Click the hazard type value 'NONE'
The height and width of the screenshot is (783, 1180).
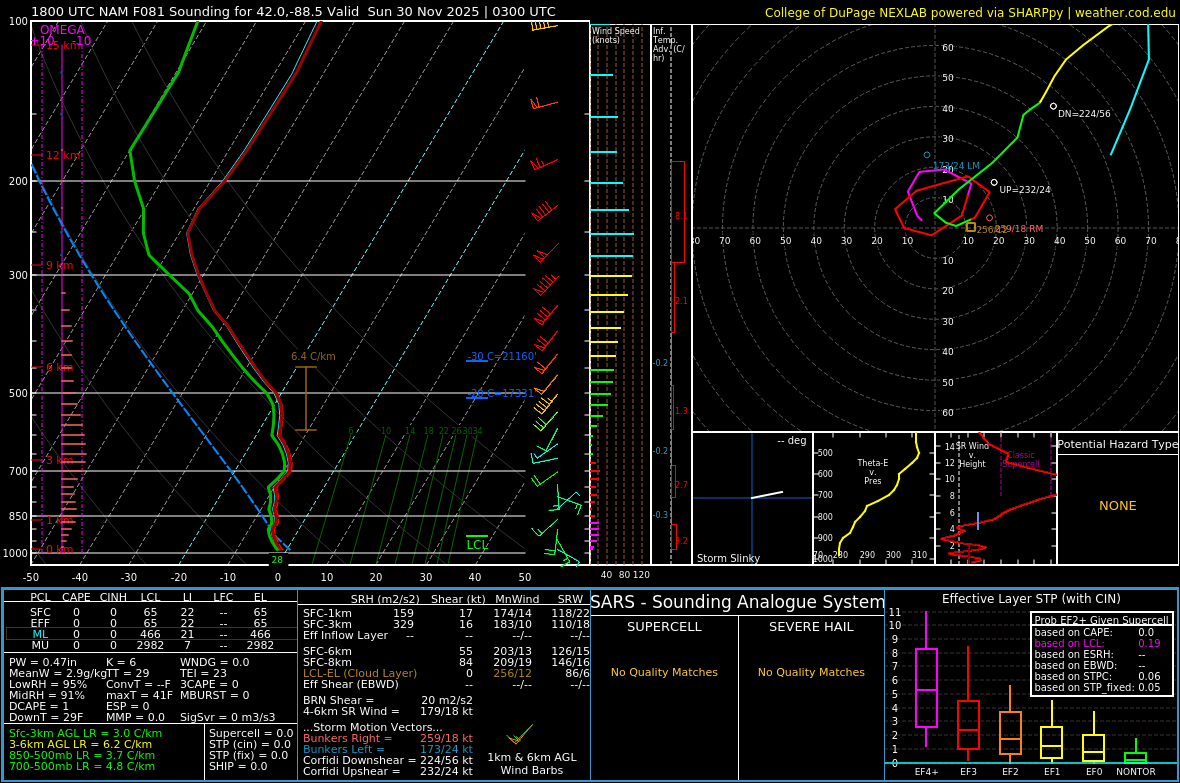[x=1118, y=506]
